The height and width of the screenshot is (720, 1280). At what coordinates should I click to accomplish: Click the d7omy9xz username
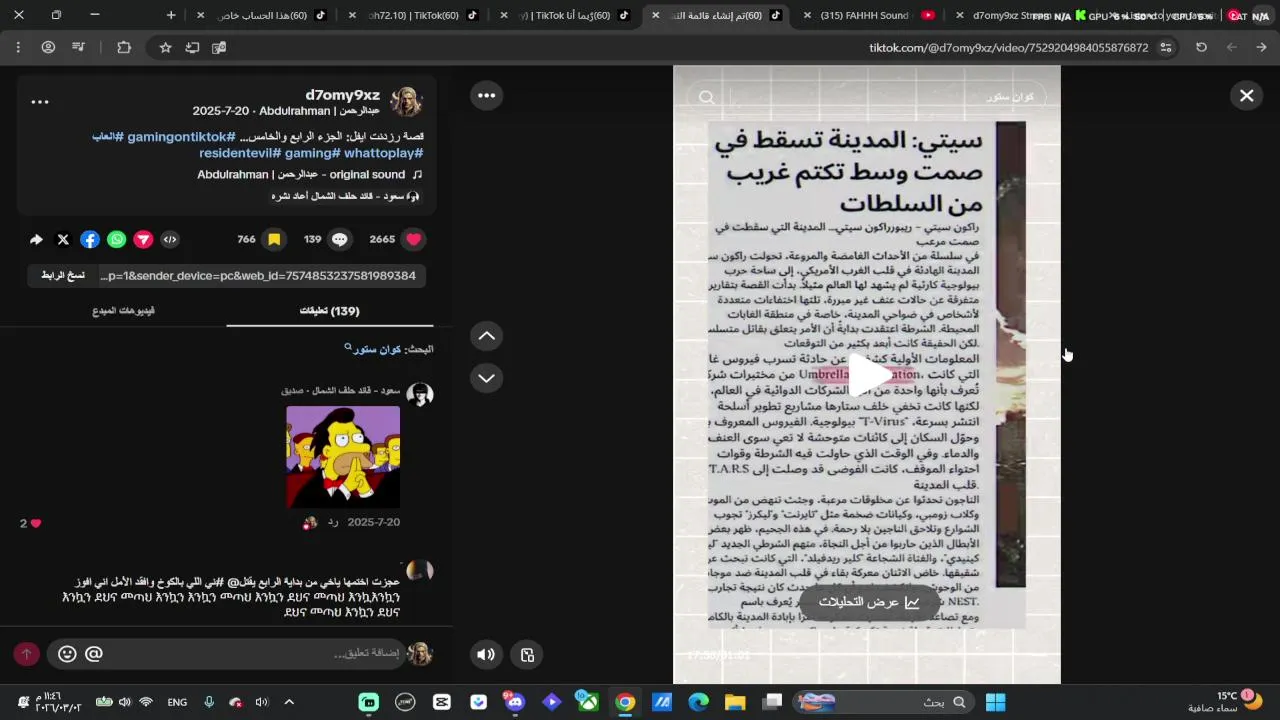pos(343,94)
